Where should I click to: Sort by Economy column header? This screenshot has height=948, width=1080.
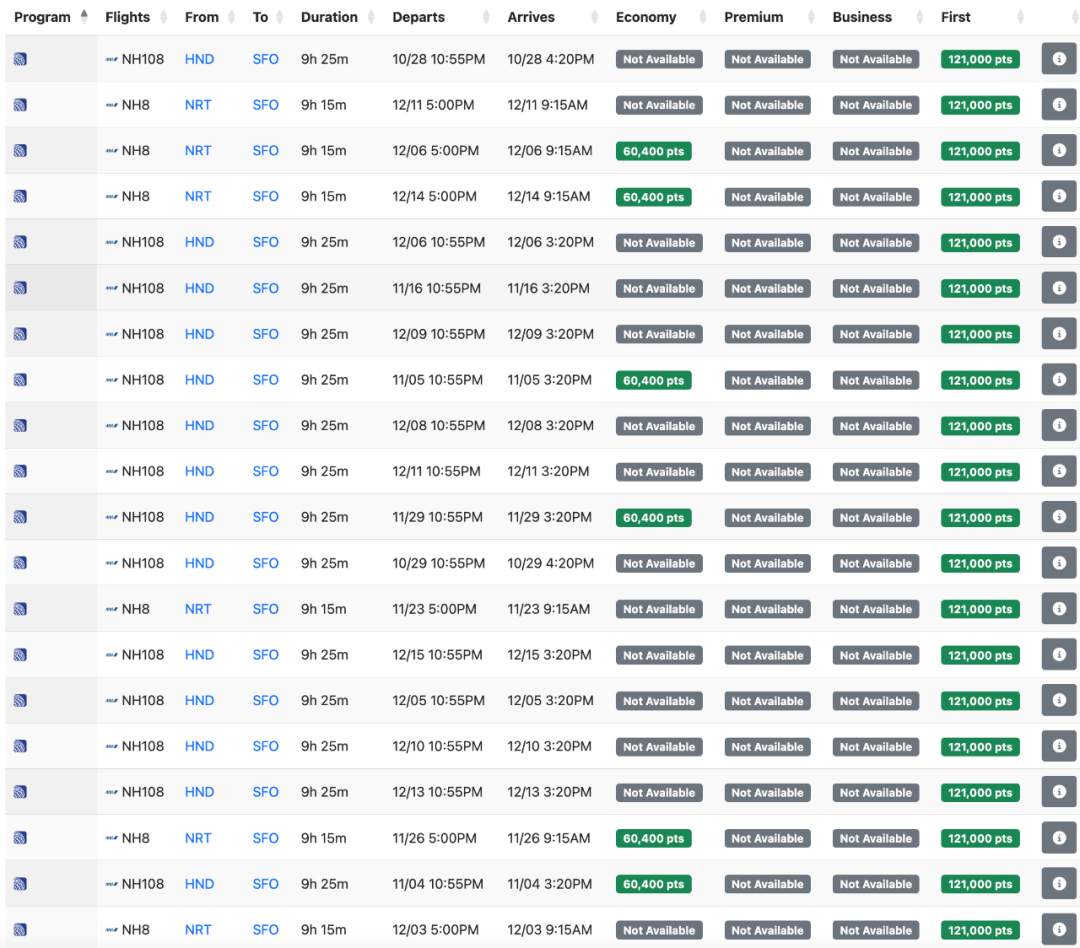point(646,17)
